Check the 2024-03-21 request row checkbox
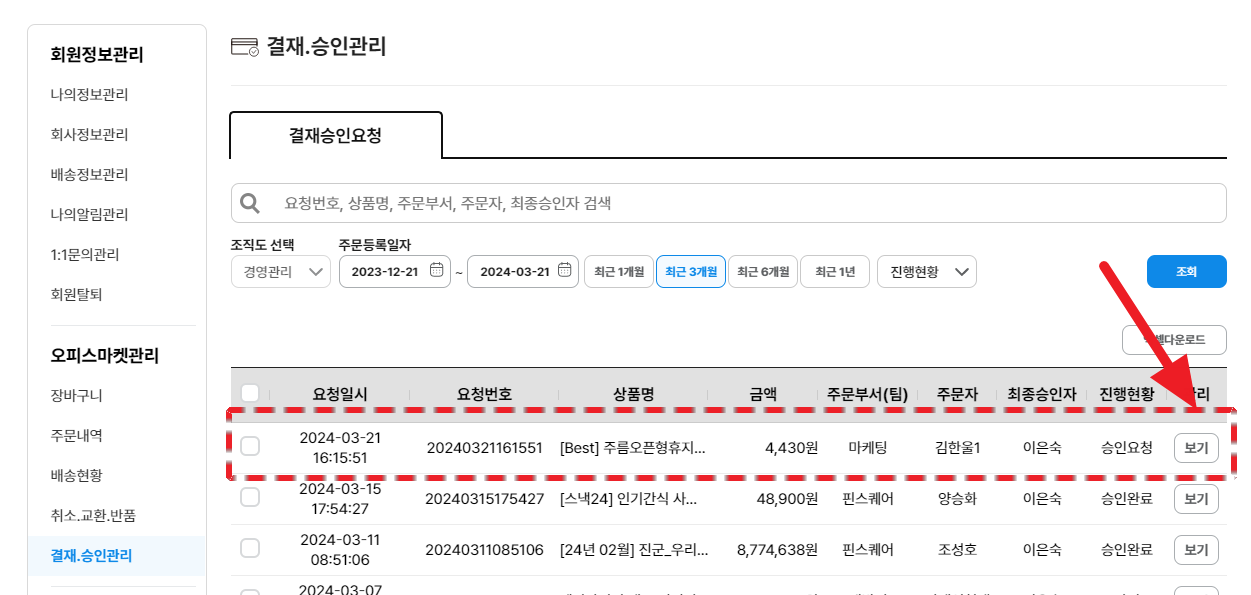 (250, 446)
